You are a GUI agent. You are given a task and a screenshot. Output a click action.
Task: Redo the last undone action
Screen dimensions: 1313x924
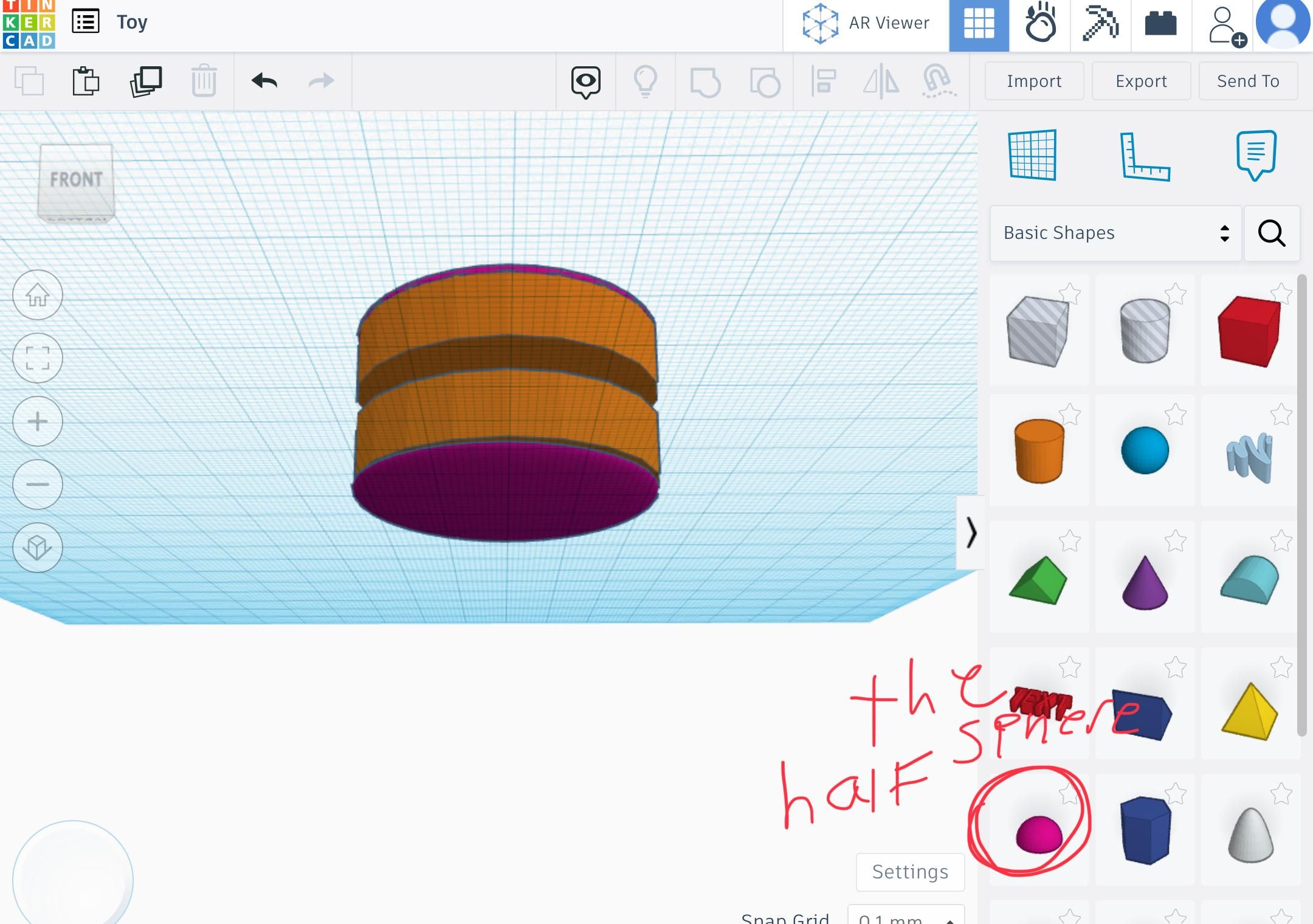(x=321, y=80)
